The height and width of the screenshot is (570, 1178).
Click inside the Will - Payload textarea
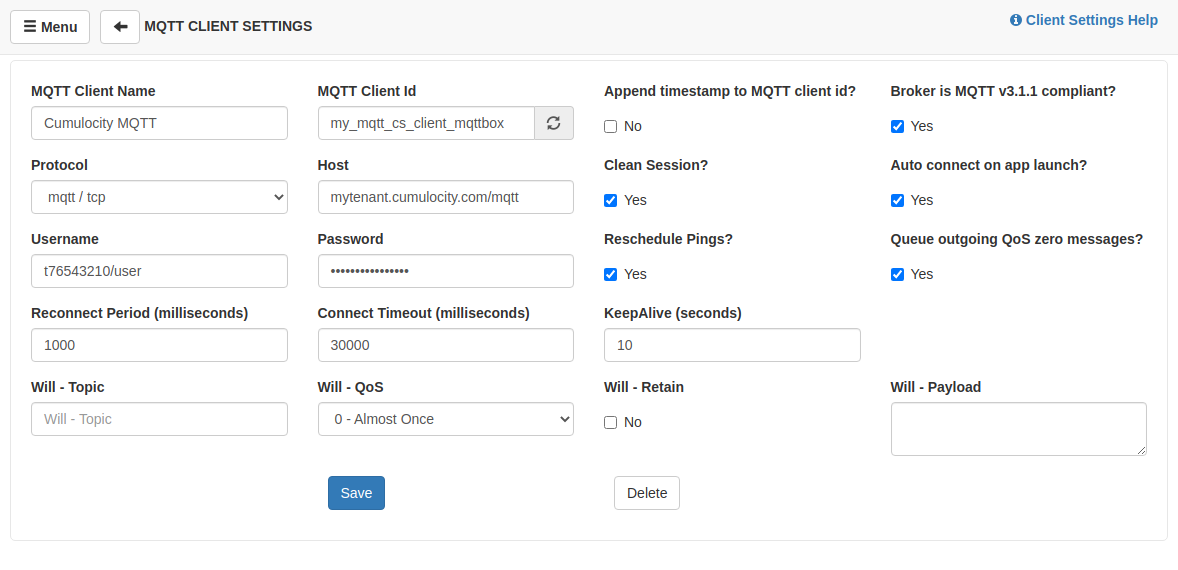pos(1019,429)
